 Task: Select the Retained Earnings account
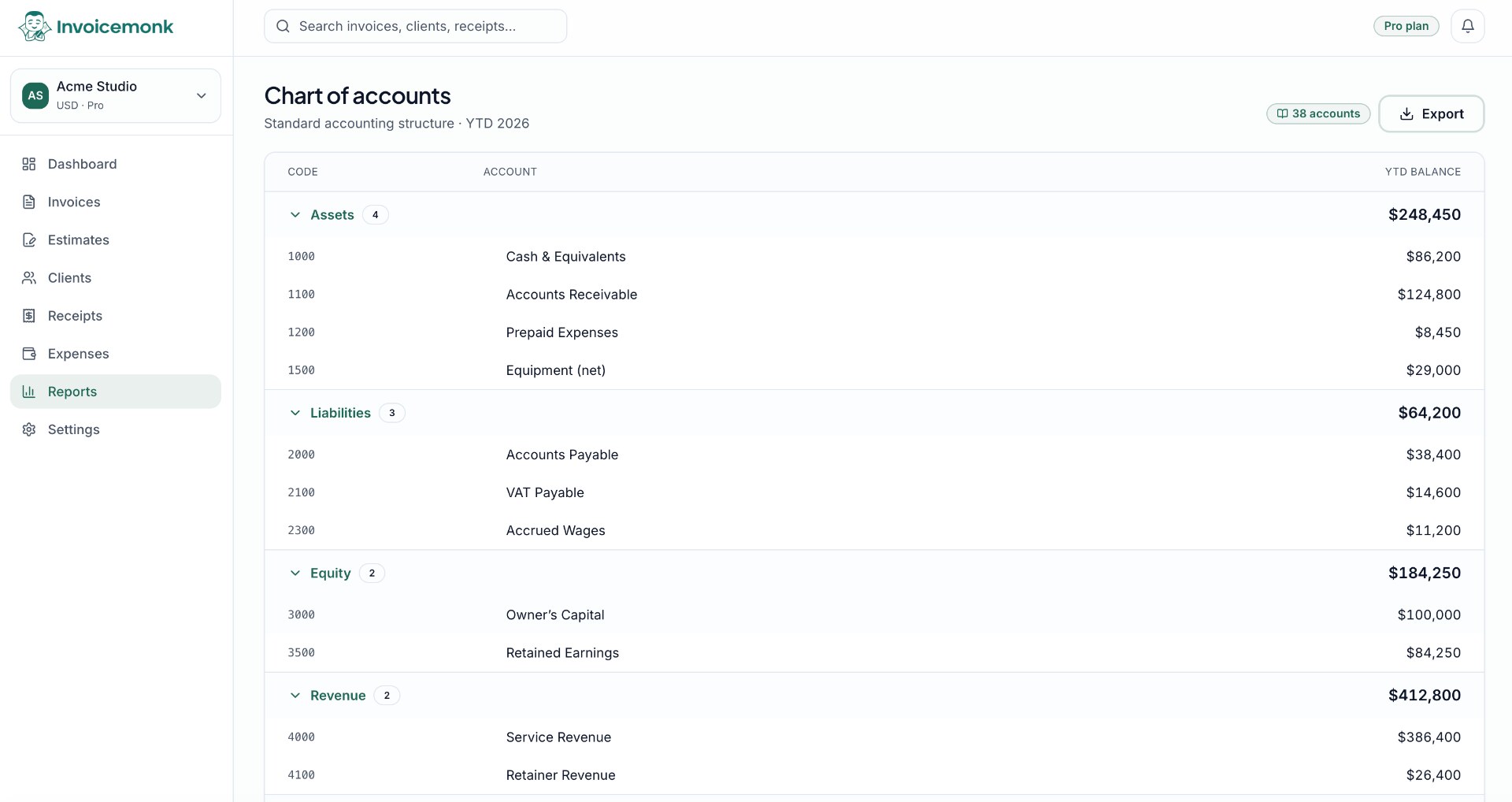coord(874,652)
